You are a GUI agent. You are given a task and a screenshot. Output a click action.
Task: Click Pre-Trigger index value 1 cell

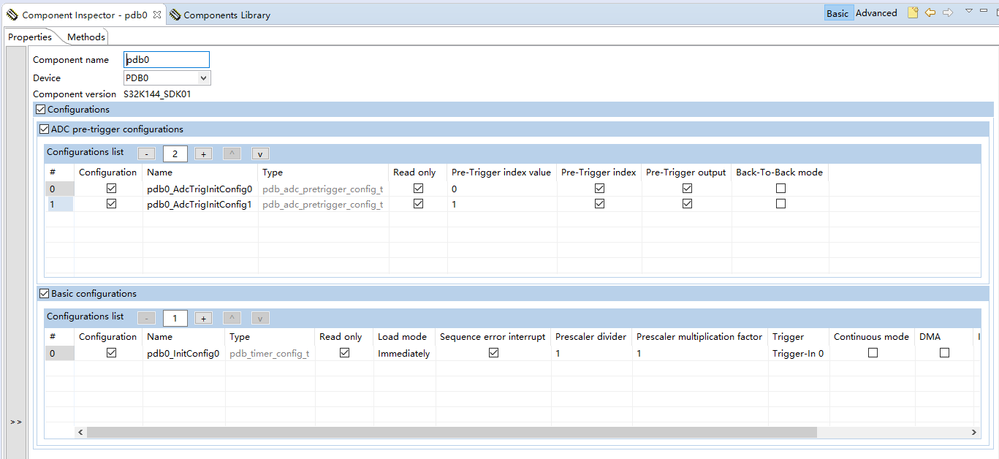point(501,204)
